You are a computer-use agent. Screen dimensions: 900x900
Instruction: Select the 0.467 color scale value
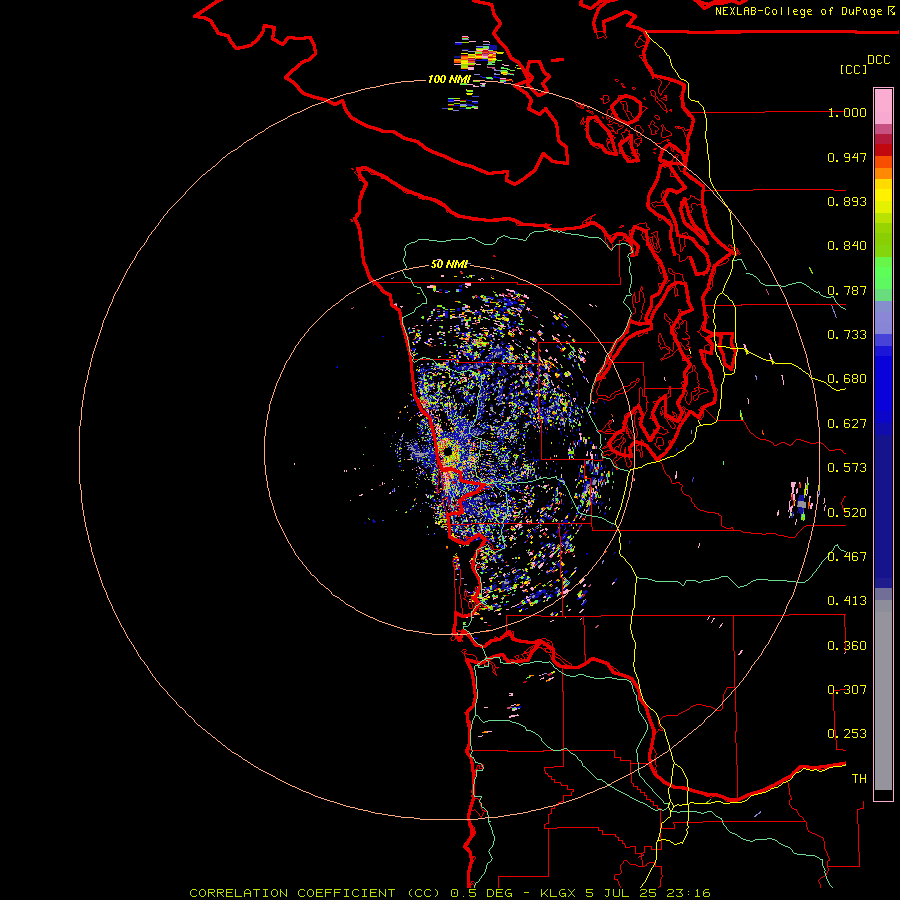tap(847, 557)
